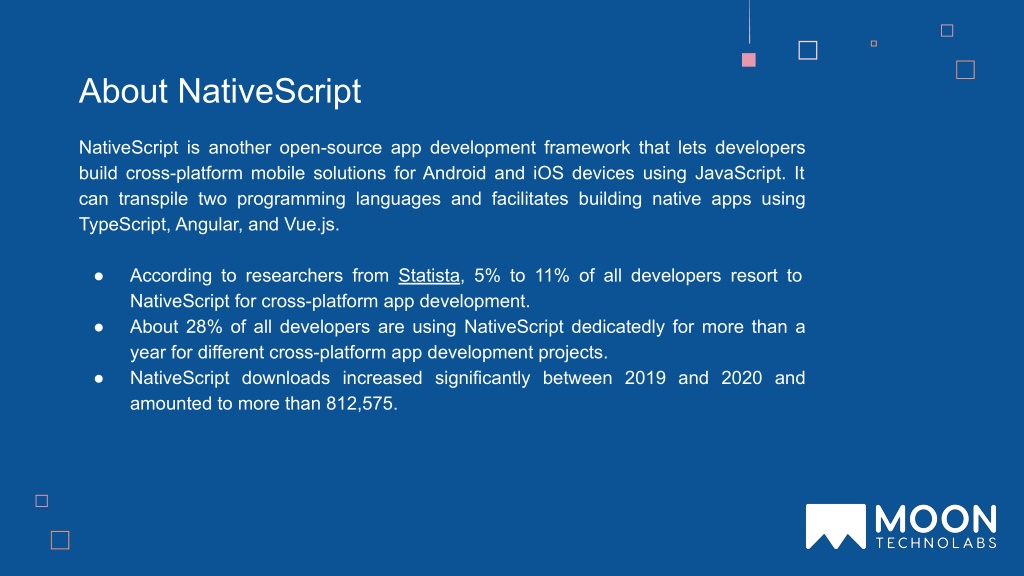Viewport: 1024px width, 576px height.
Task: Click the text 'TypeScript, Angular, and Vue.js.'
Action: click(209, 224)
